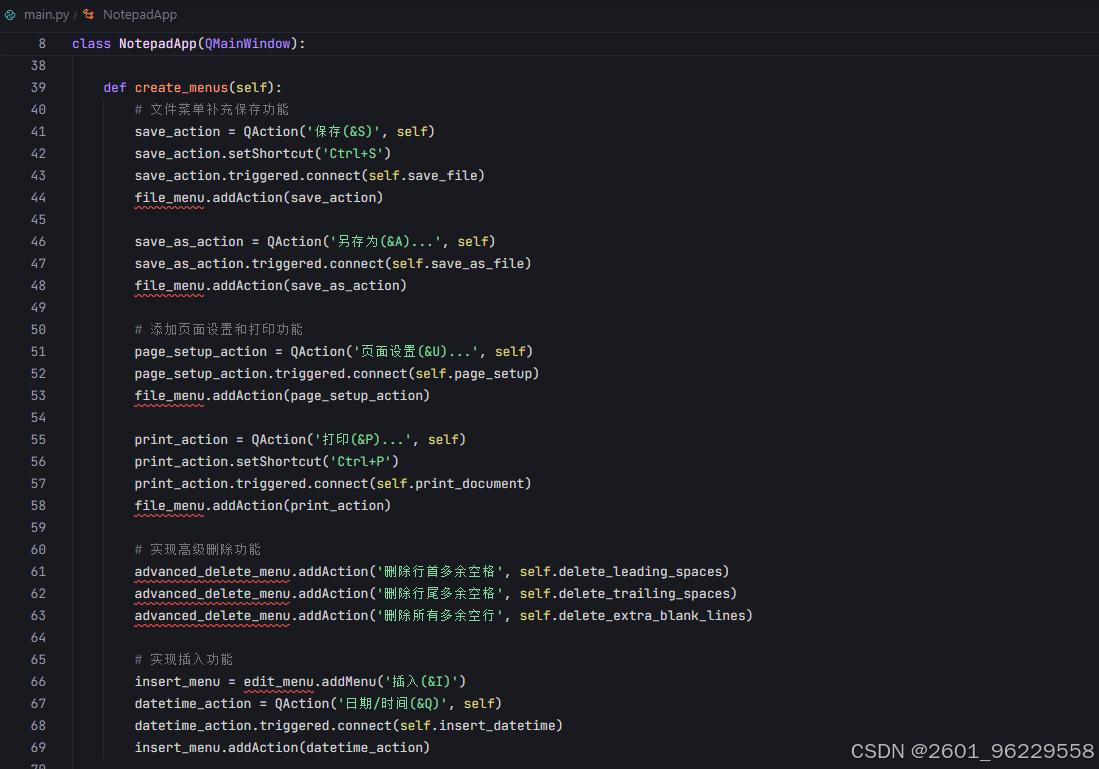Image resolution: width=1099 pixels, height=769 pixels.
Task: Click self.delete_trailing_spaces on line 62
Action: coord(624,594)
